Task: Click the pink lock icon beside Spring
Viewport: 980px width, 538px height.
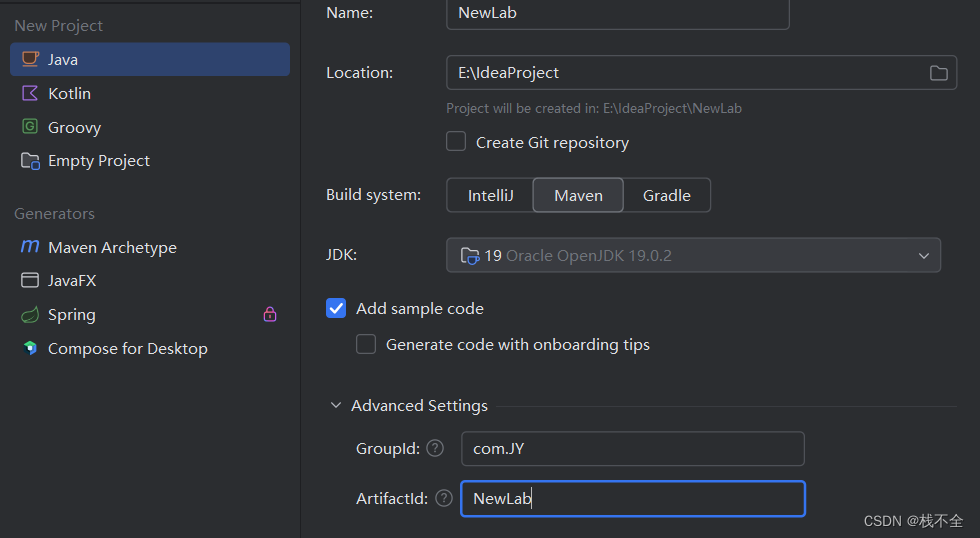Action: (270, 314)
